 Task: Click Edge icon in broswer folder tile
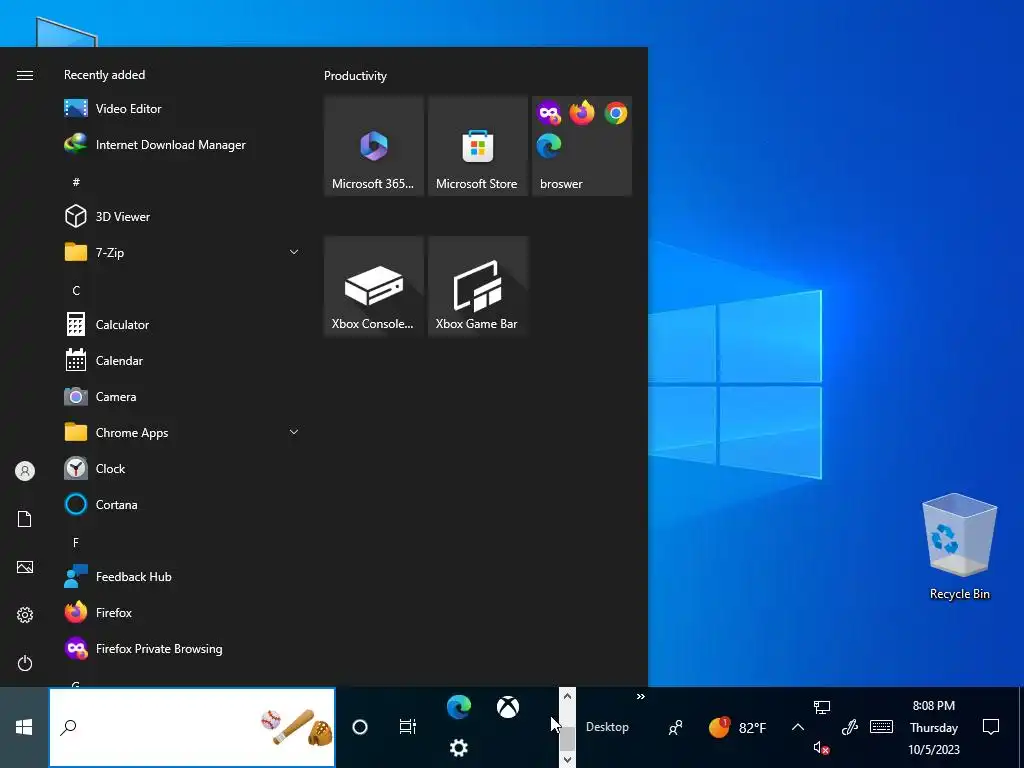(549, 146)
